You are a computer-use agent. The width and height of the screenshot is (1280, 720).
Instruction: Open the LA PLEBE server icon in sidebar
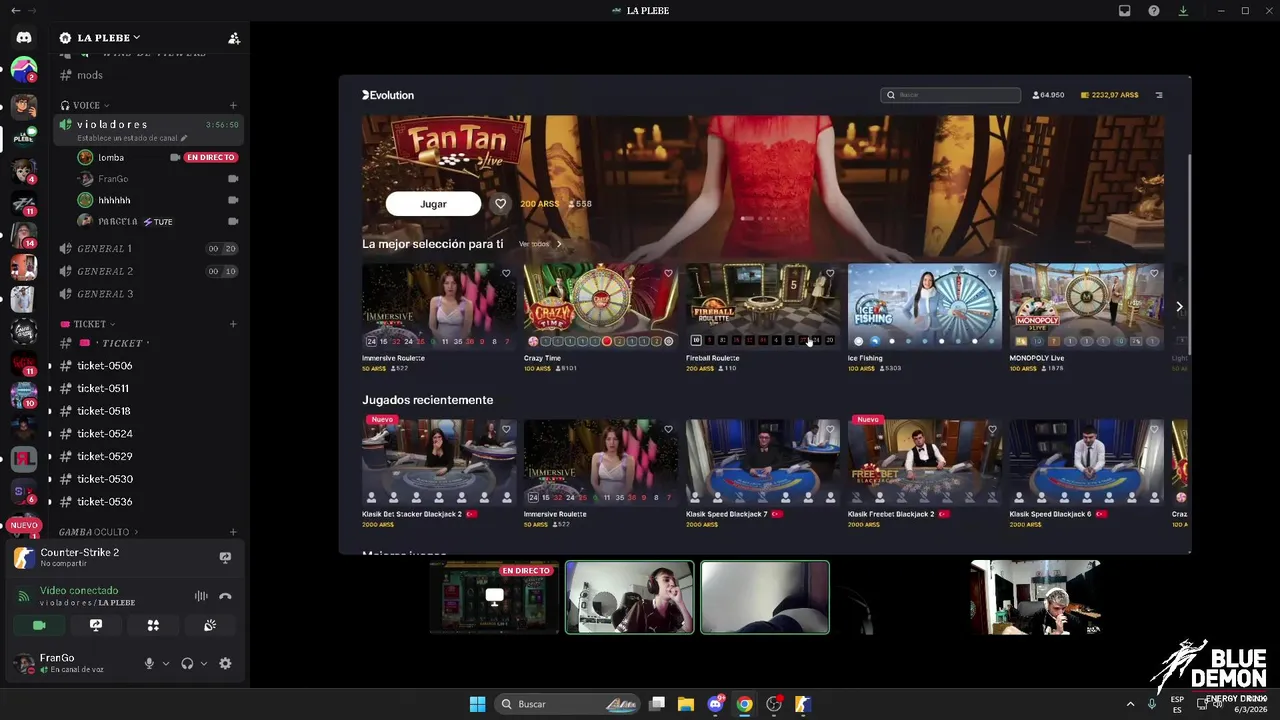tap(24, 137)
